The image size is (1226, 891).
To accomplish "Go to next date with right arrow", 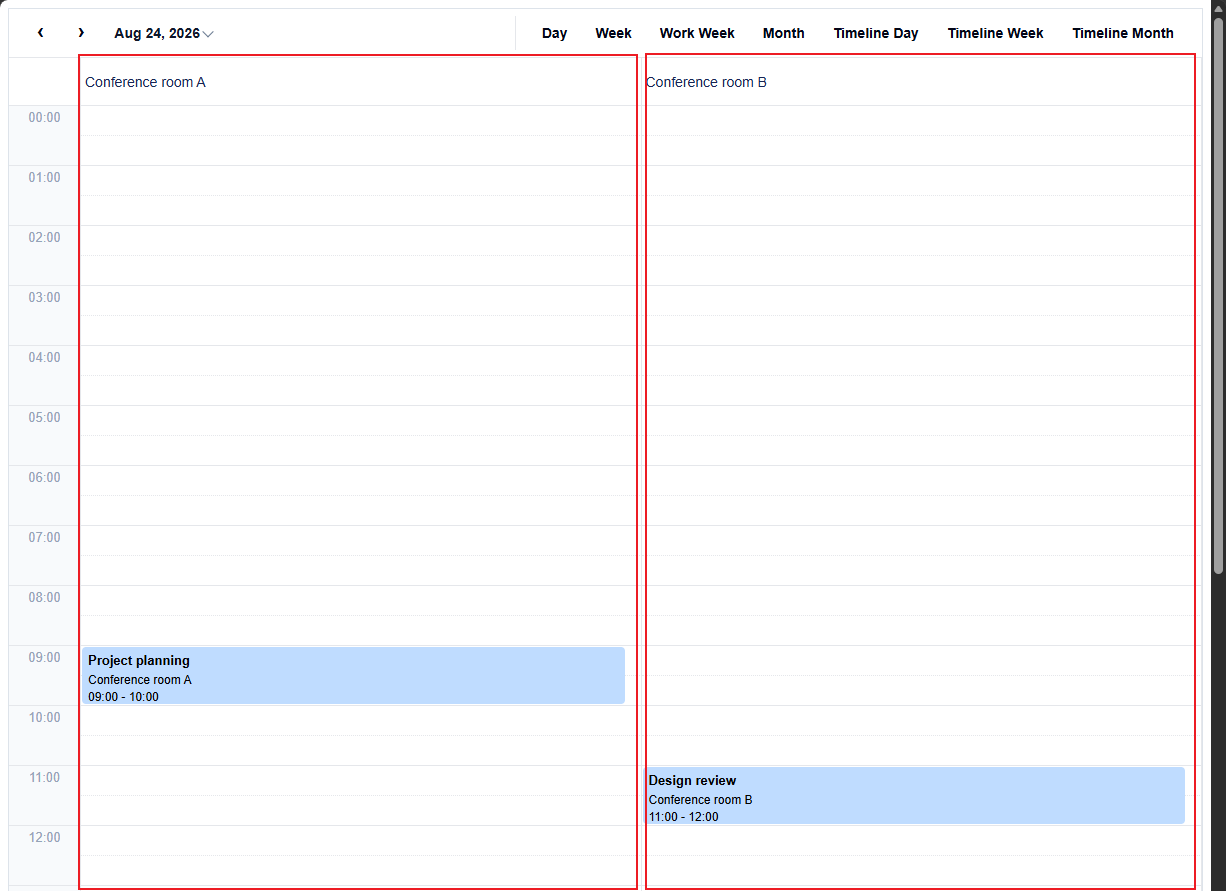I will pyautogui.click(x=81, y=33).
